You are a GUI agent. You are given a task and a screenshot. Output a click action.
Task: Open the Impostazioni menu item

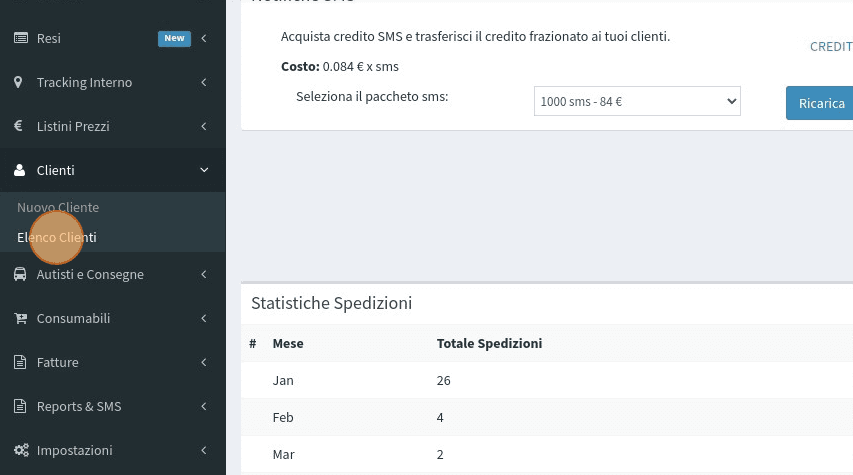click(113, 451)
